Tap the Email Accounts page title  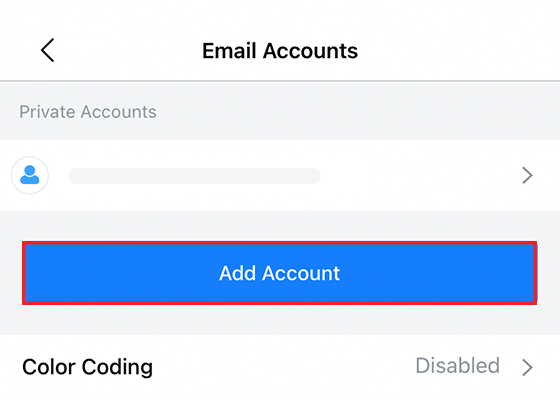click(280, 51)
